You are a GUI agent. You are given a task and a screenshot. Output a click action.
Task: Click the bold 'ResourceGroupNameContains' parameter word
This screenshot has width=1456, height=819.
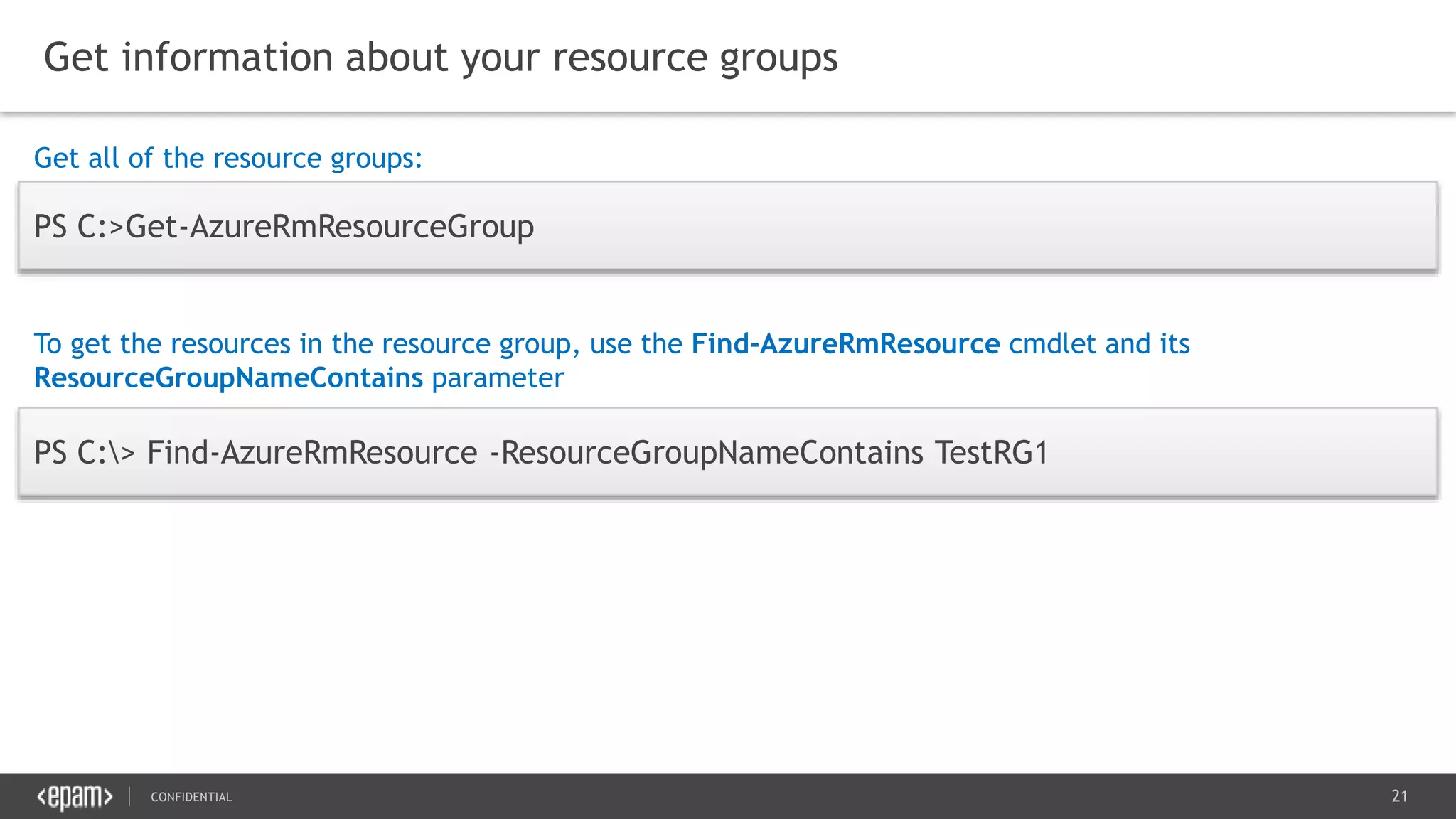coord(228,378)
